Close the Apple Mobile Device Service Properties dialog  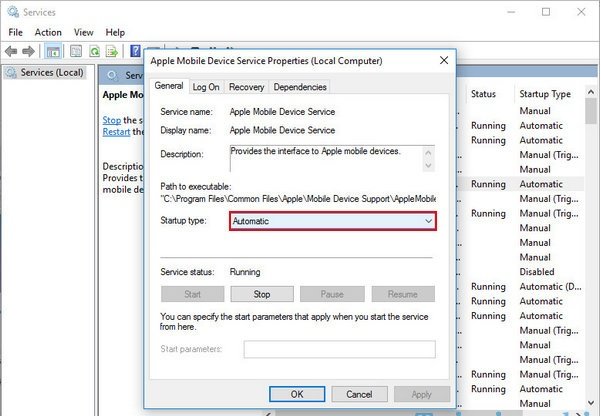[x=444, y=60]
